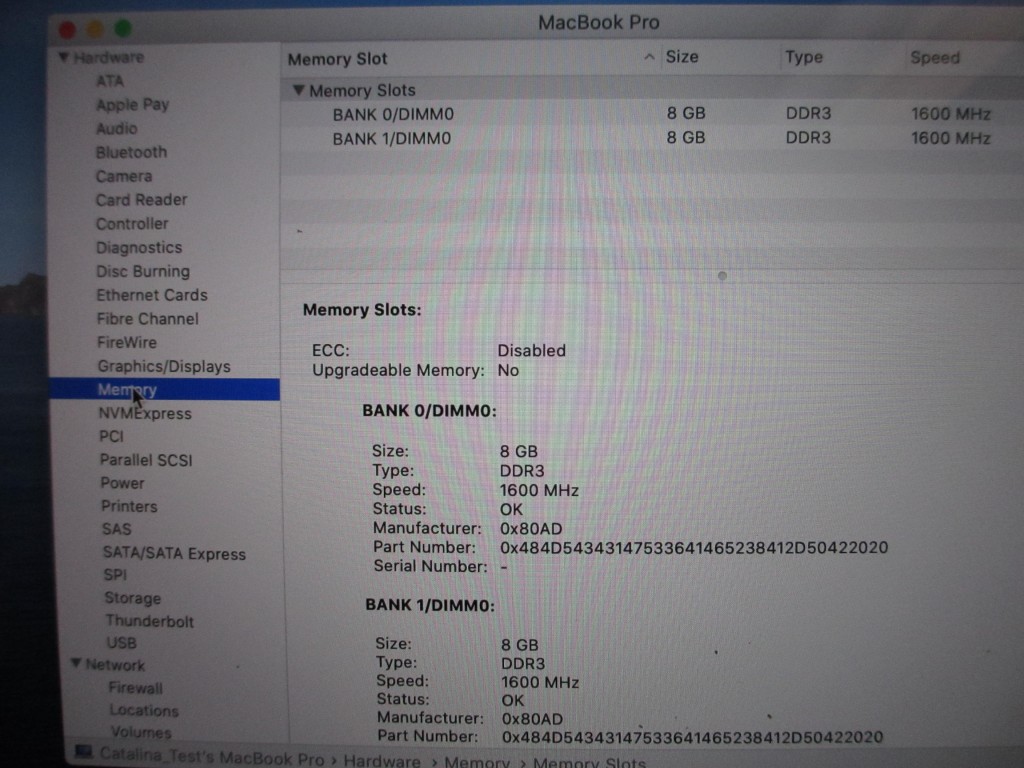The width and height of the screenshot is (1024, 768).
Task: Select the BANK 1/DIMM0 table row
Action: (652, 138)
